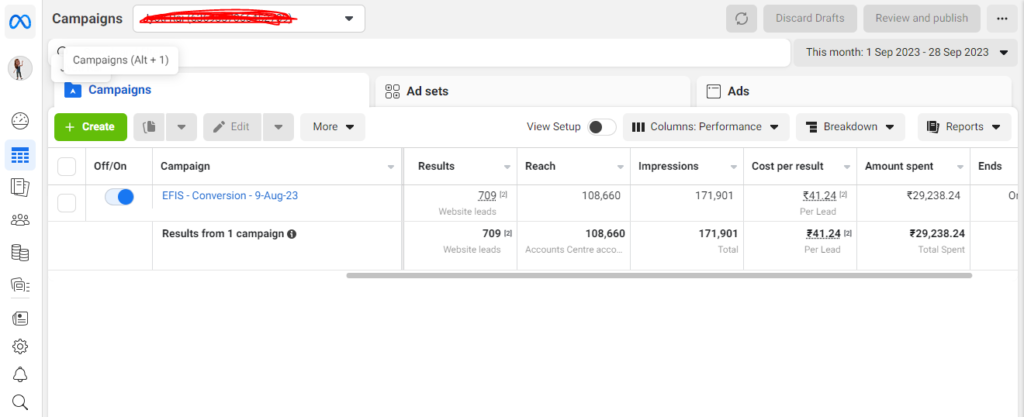The image size is (1024, 417).
Task: Enable the View Setup toggle
Action: [601, 127]
